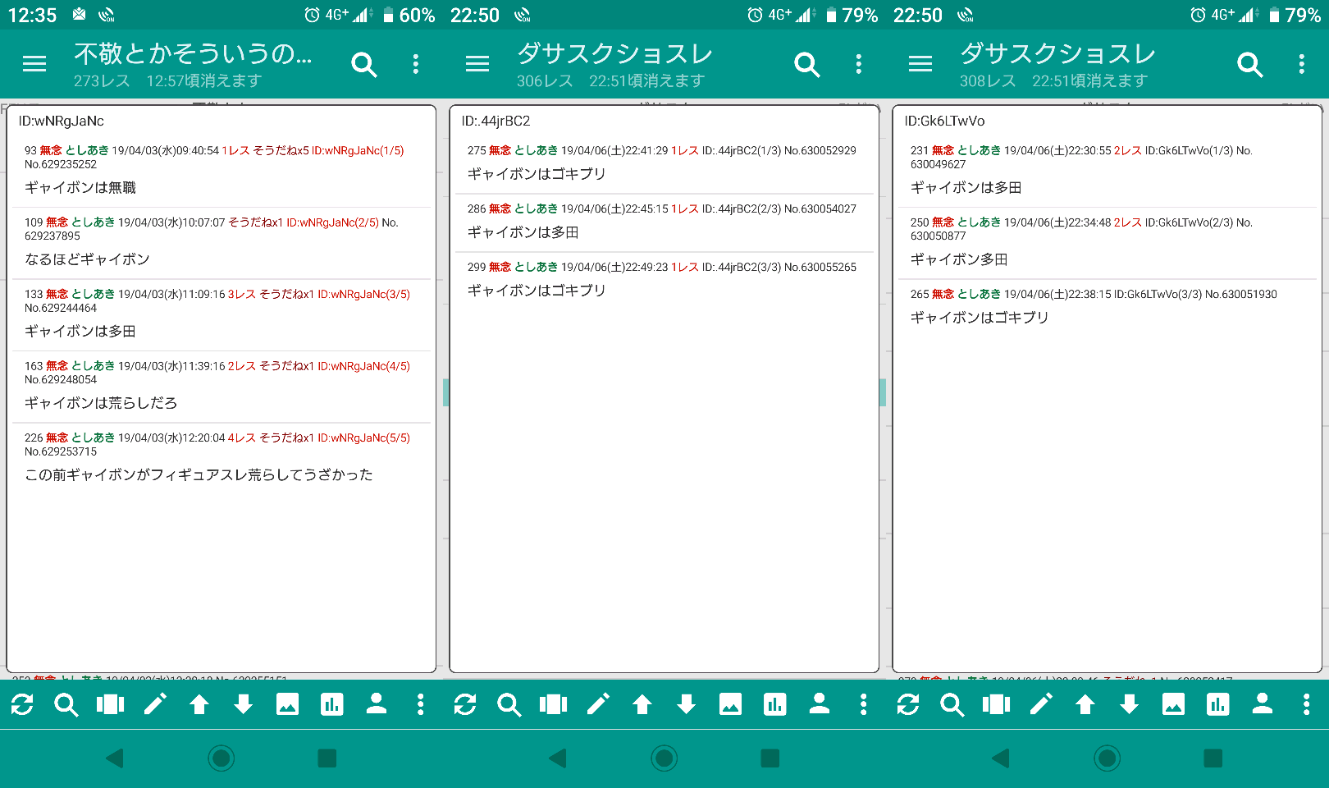Open 4レス replies link on post 226
The image size is (1329, 788).
tap(242, 438)
